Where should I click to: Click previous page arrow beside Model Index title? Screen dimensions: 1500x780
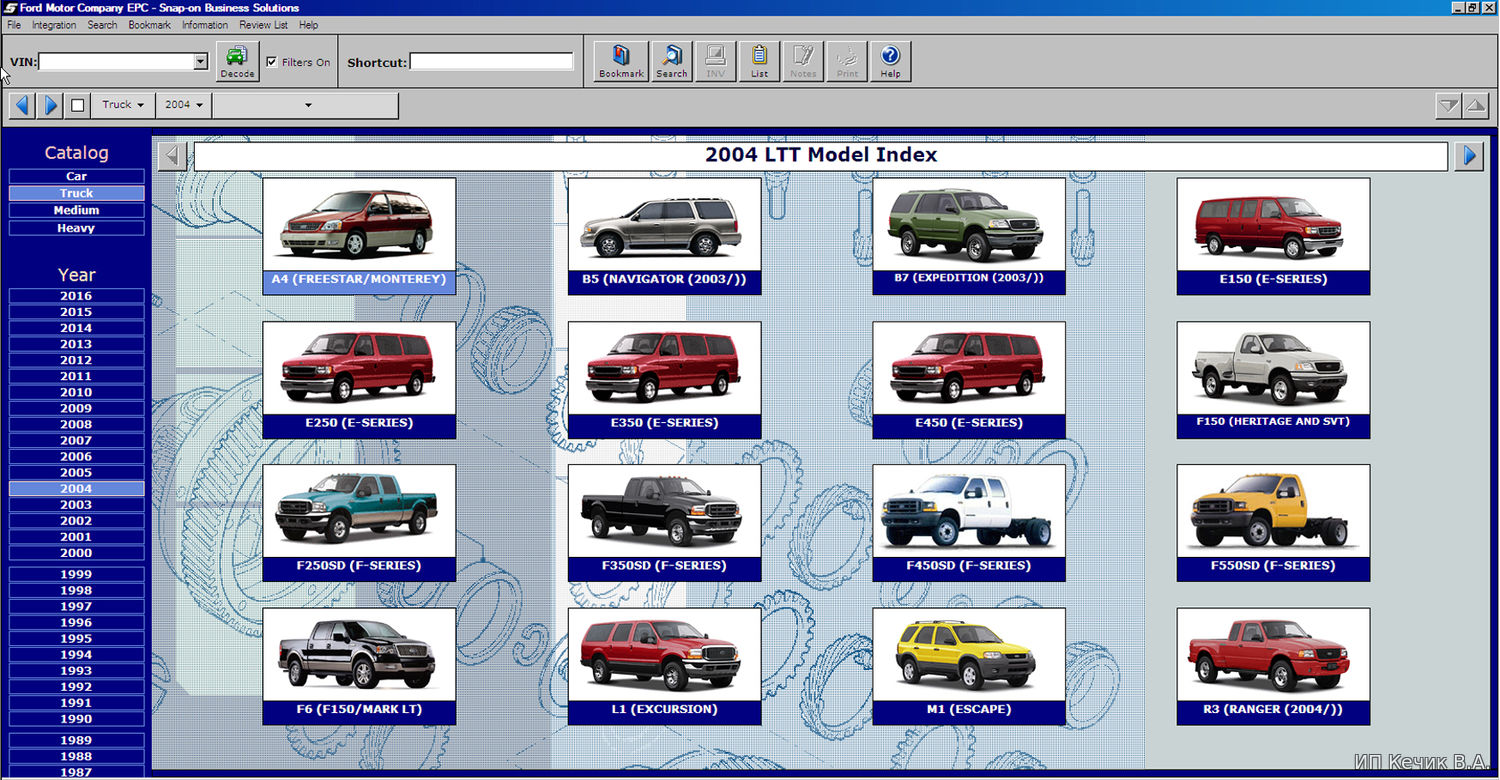tap(173, 156)
